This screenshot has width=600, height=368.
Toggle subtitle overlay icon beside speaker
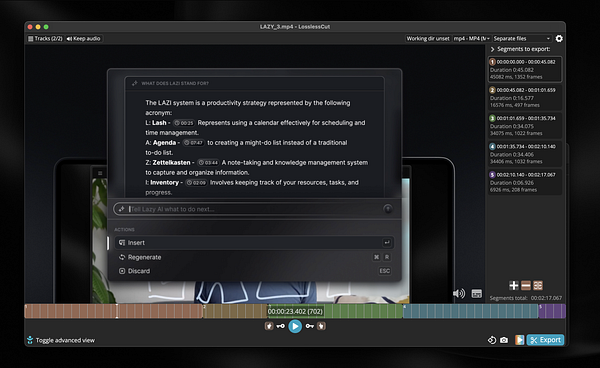coord(476,293)
